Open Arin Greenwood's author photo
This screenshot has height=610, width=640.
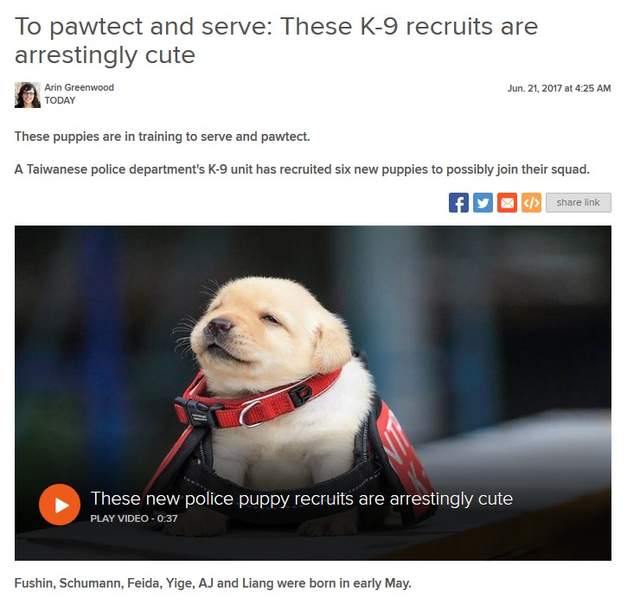(27, 95)
